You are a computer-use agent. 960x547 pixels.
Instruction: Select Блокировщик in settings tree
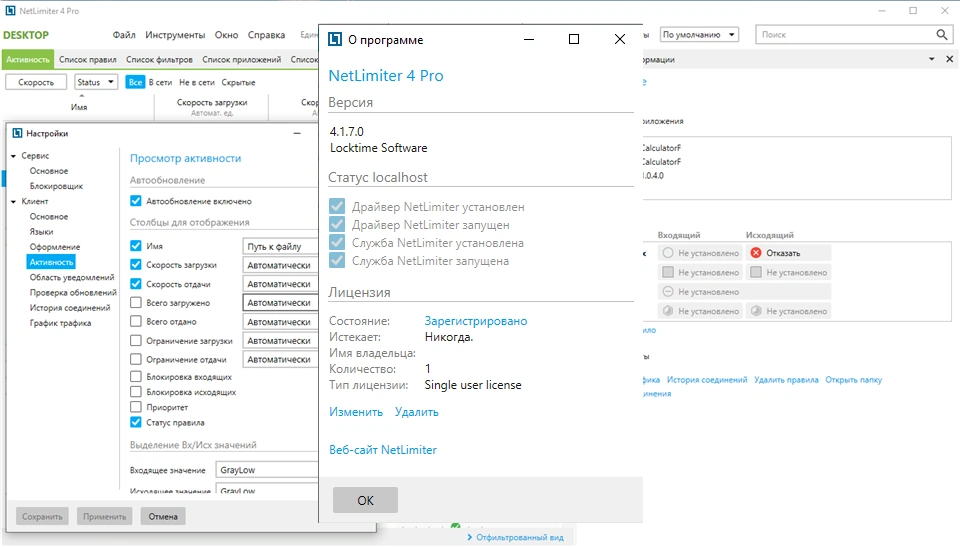pyautogui.click(x=56, y=186)
